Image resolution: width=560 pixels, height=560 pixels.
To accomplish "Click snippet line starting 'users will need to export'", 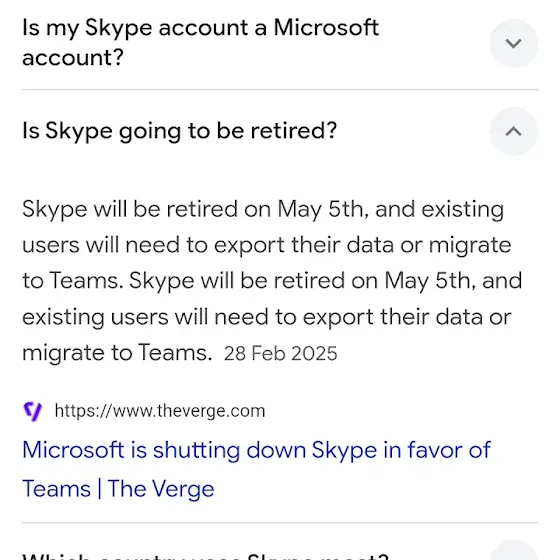I will 267,246.
